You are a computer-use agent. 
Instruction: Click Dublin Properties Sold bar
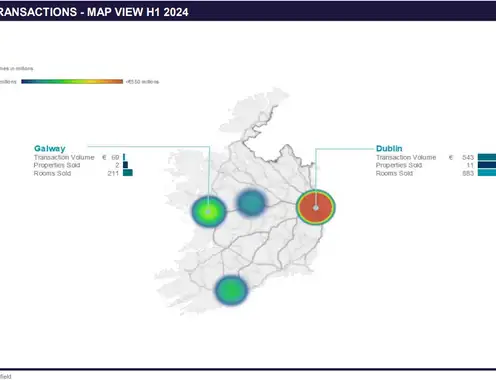click(487, 165)
